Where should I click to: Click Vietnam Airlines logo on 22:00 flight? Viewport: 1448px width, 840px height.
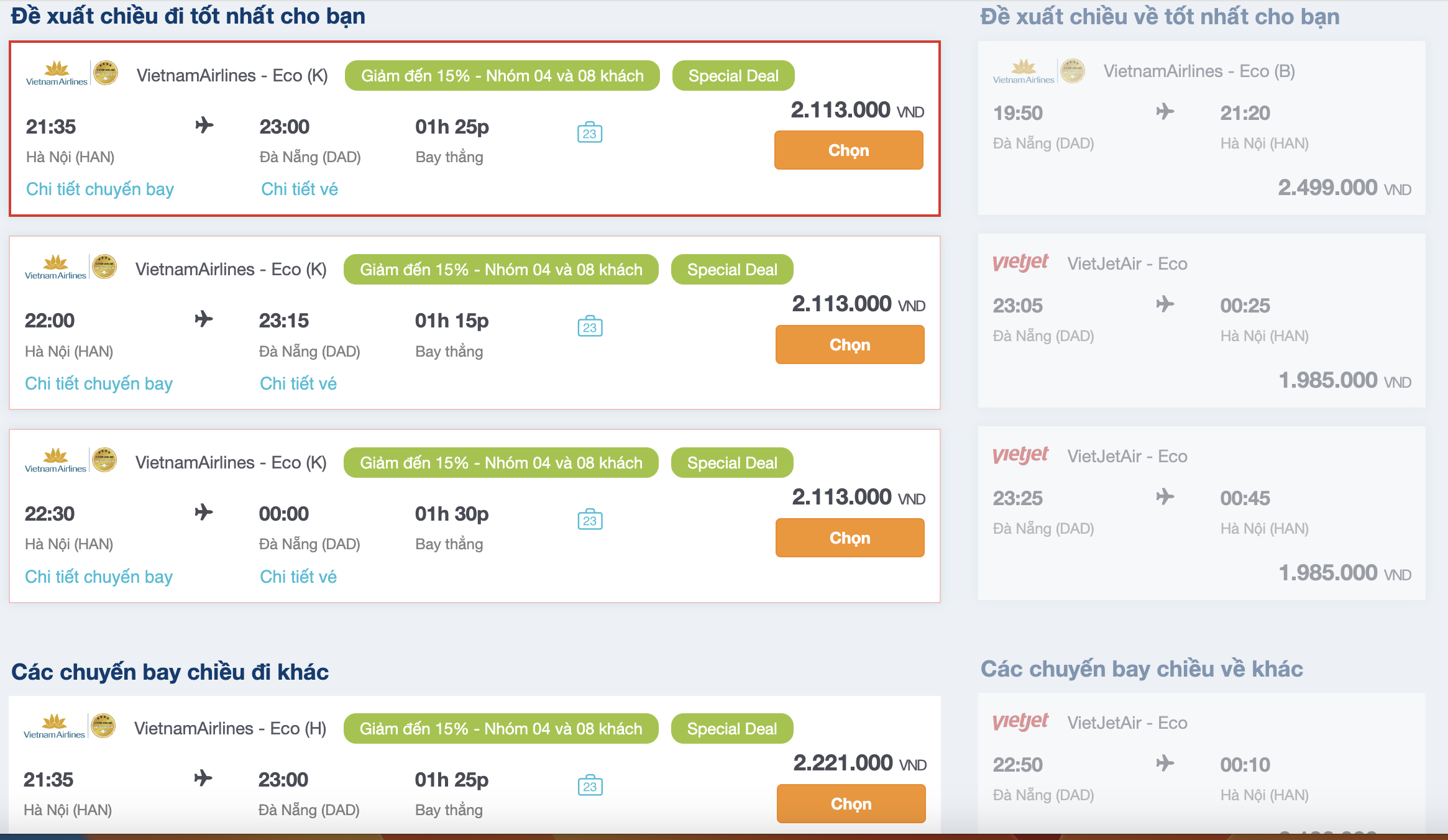pos(56,268)
